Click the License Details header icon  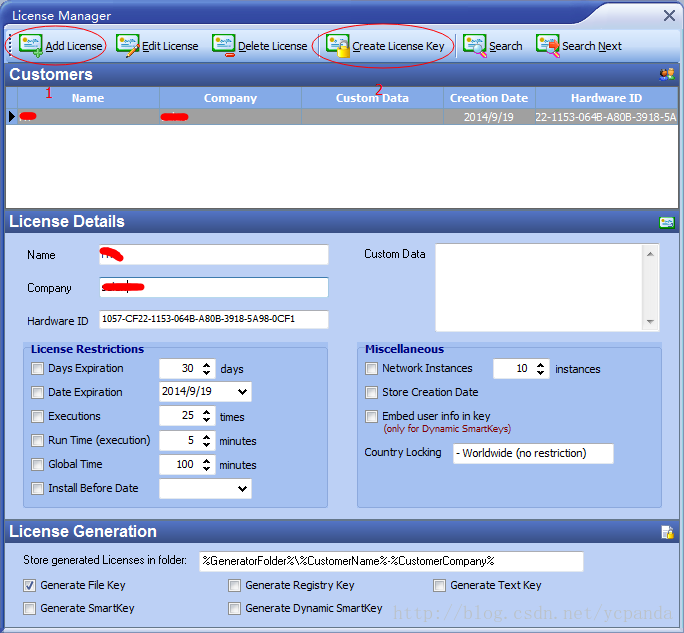pos(667,222)
